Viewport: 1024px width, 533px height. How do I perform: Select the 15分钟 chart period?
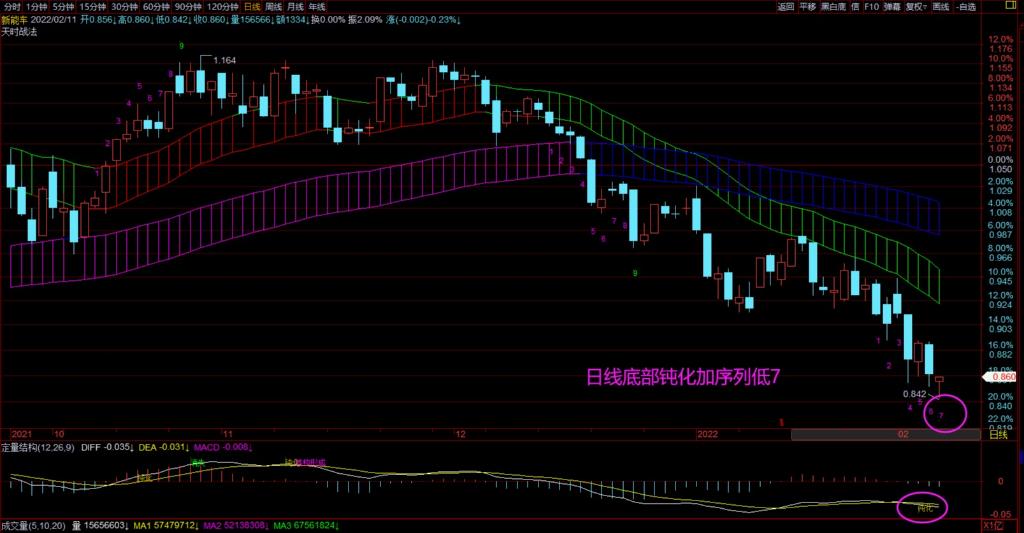[x=95, y=7]
